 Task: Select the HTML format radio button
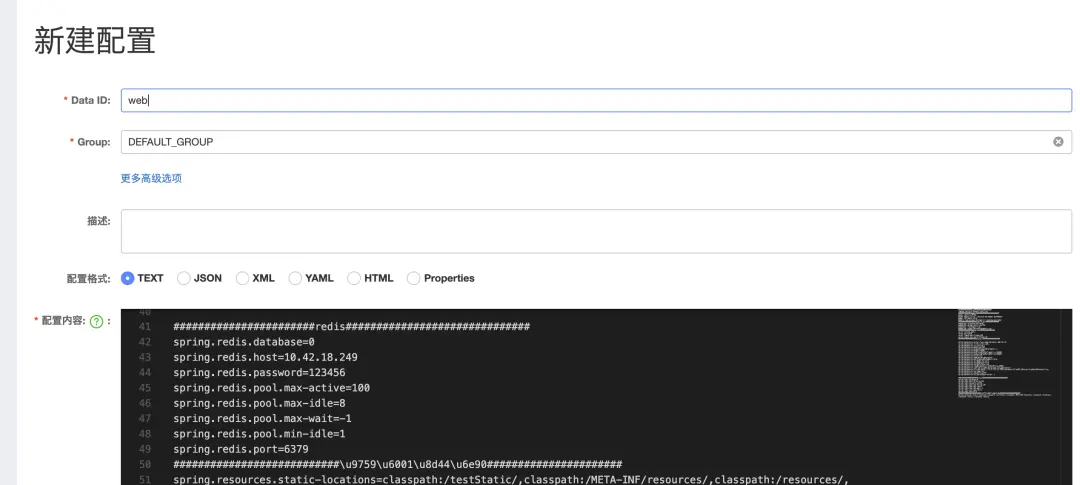tap(354, 278)
